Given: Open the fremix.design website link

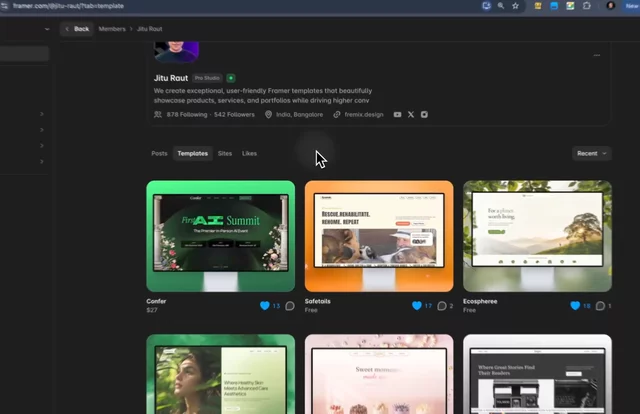Looking at the screenshot, I should tap(364, 114).
